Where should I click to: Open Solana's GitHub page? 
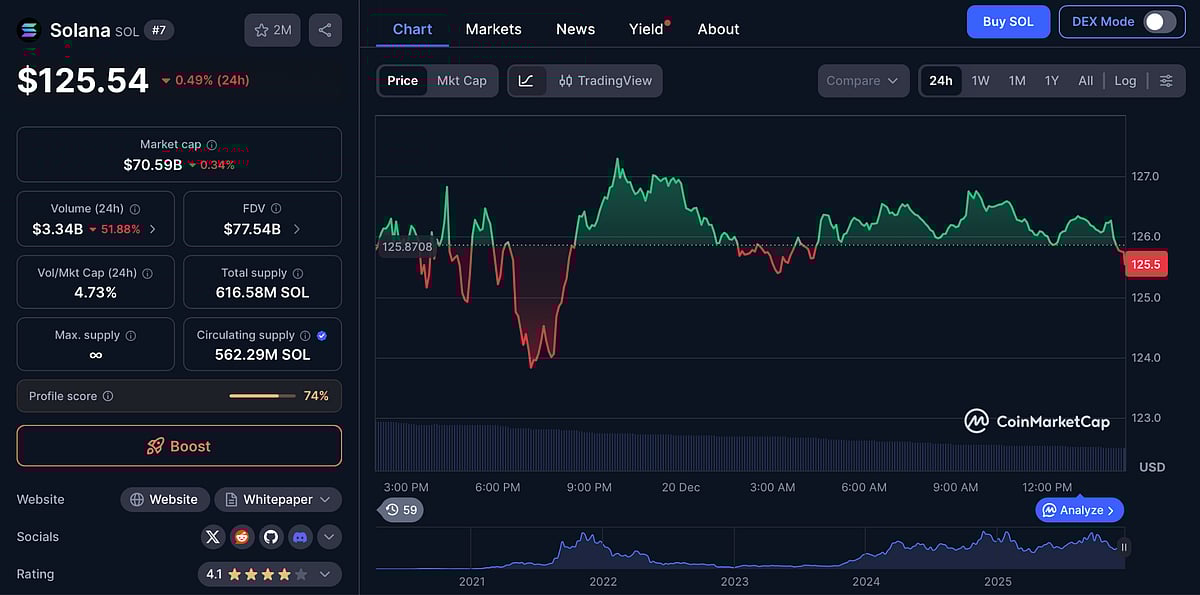[x=271, y=537]
